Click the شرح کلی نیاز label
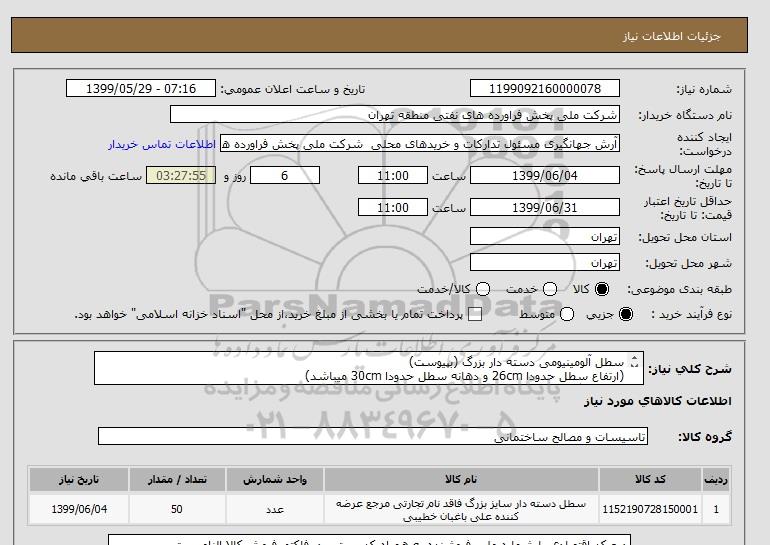 coord(690,369)
